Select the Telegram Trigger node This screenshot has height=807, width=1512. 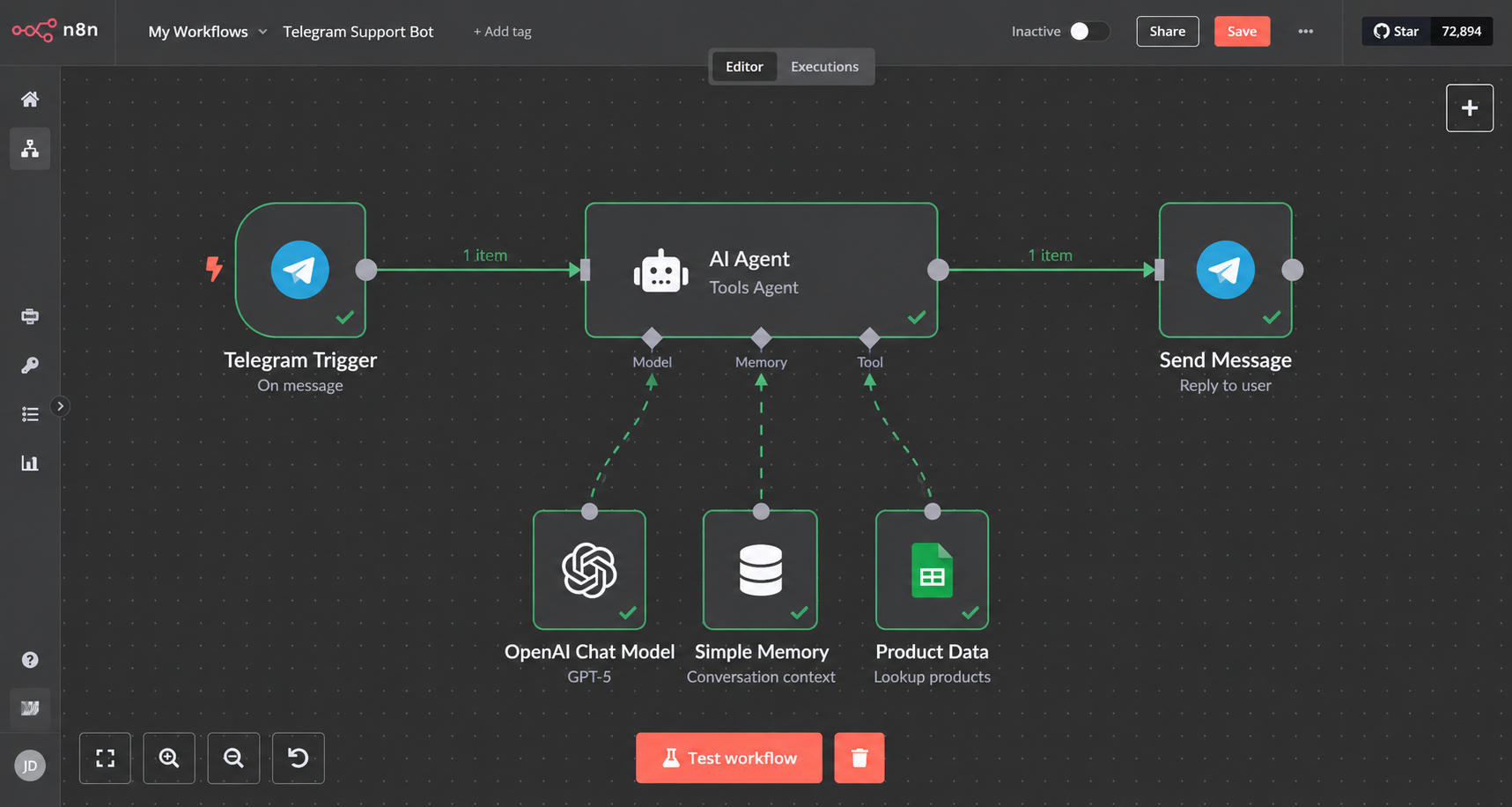[300, 270]
